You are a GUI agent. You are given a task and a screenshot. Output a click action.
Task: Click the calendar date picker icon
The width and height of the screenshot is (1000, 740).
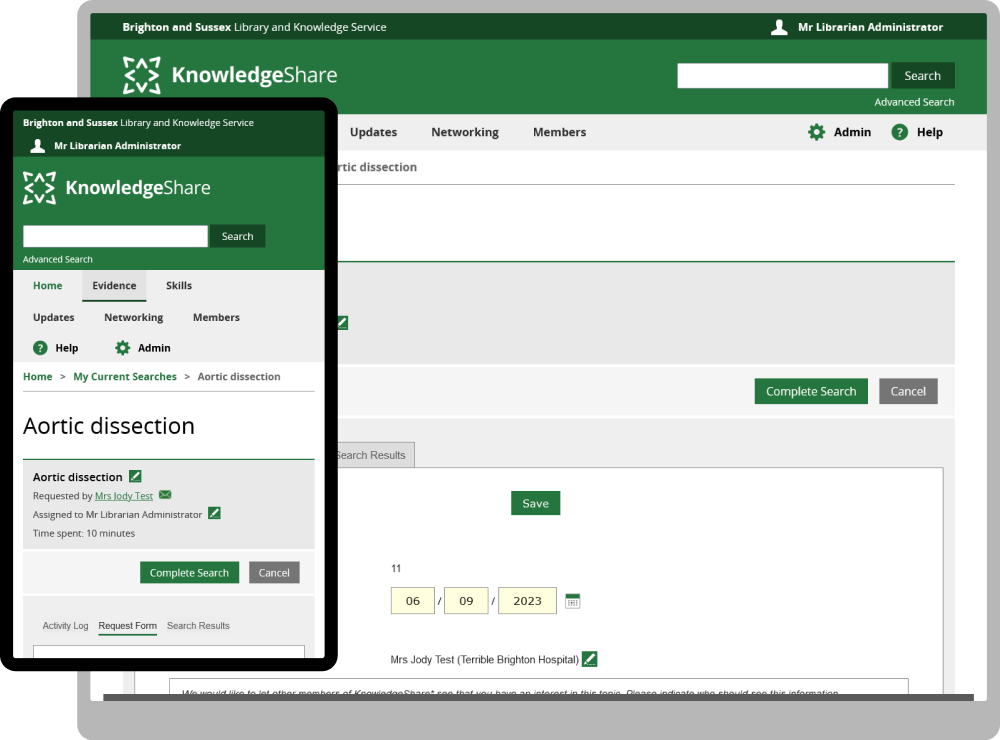(x=573, y=601)
